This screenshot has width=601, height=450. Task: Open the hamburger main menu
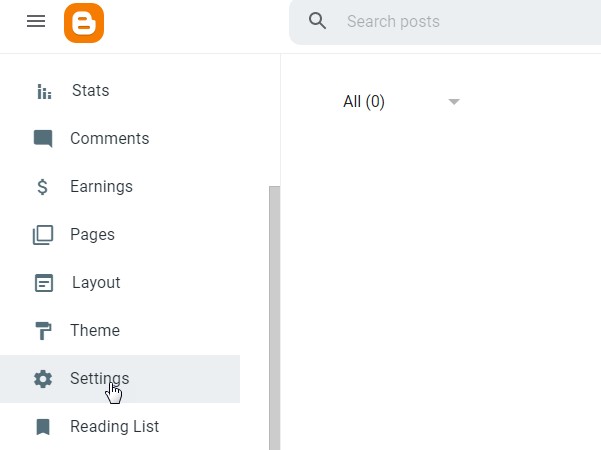click(36, 21)
